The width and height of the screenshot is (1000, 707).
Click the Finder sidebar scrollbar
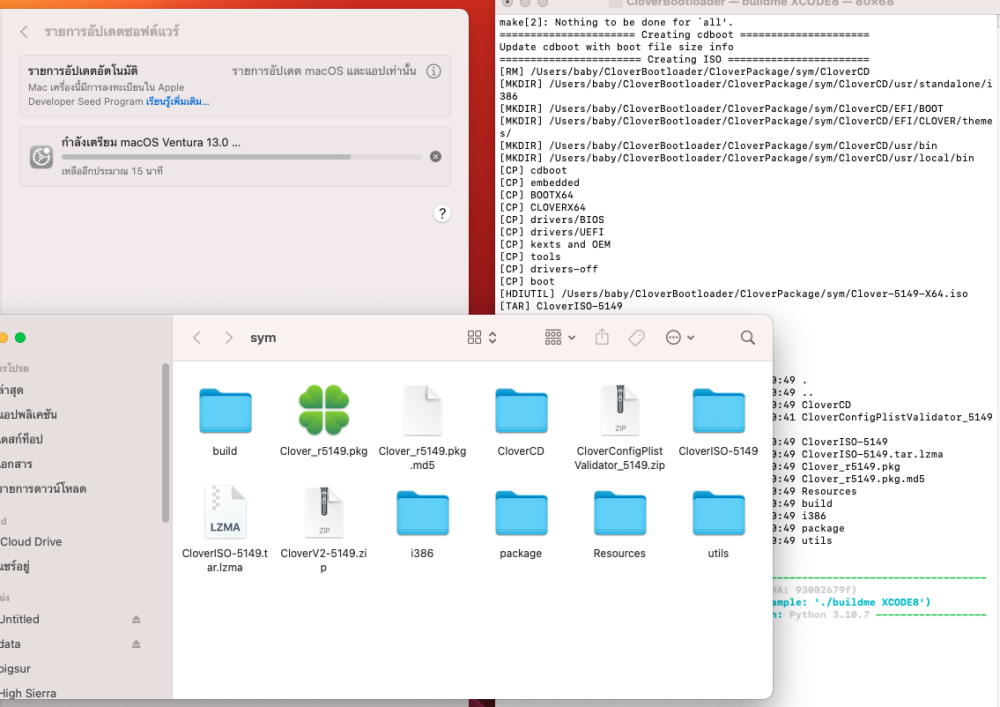pyautogui.click(x=166, y=442)
